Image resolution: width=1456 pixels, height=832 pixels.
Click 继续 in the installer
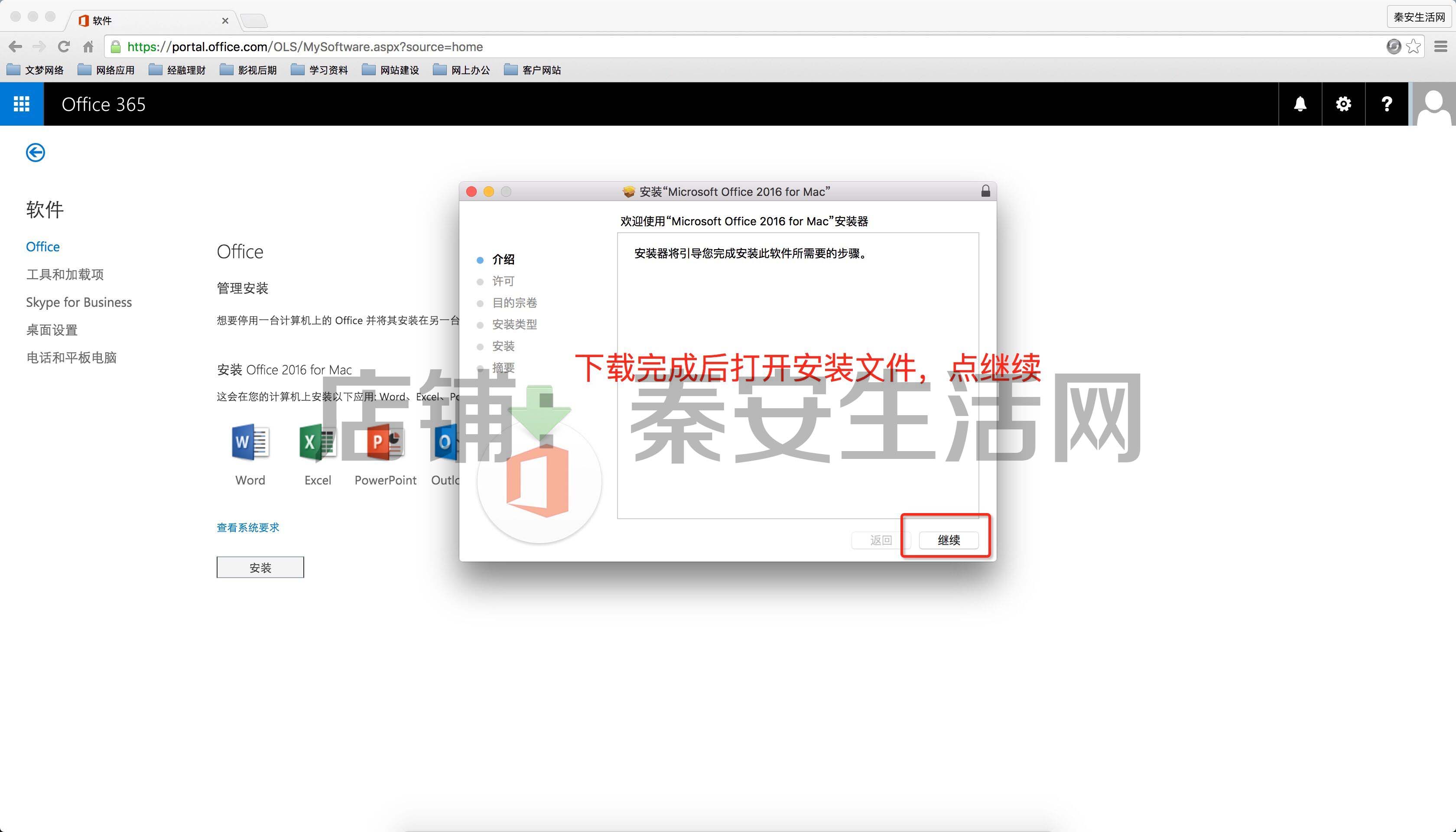tap(949, 540)
